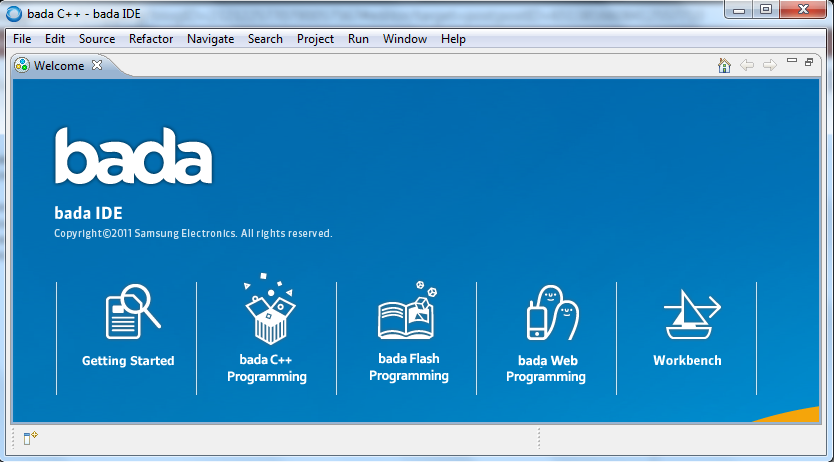Open the Refactor menu
This screenshot has height=462, width=834.
click(151, 39)
